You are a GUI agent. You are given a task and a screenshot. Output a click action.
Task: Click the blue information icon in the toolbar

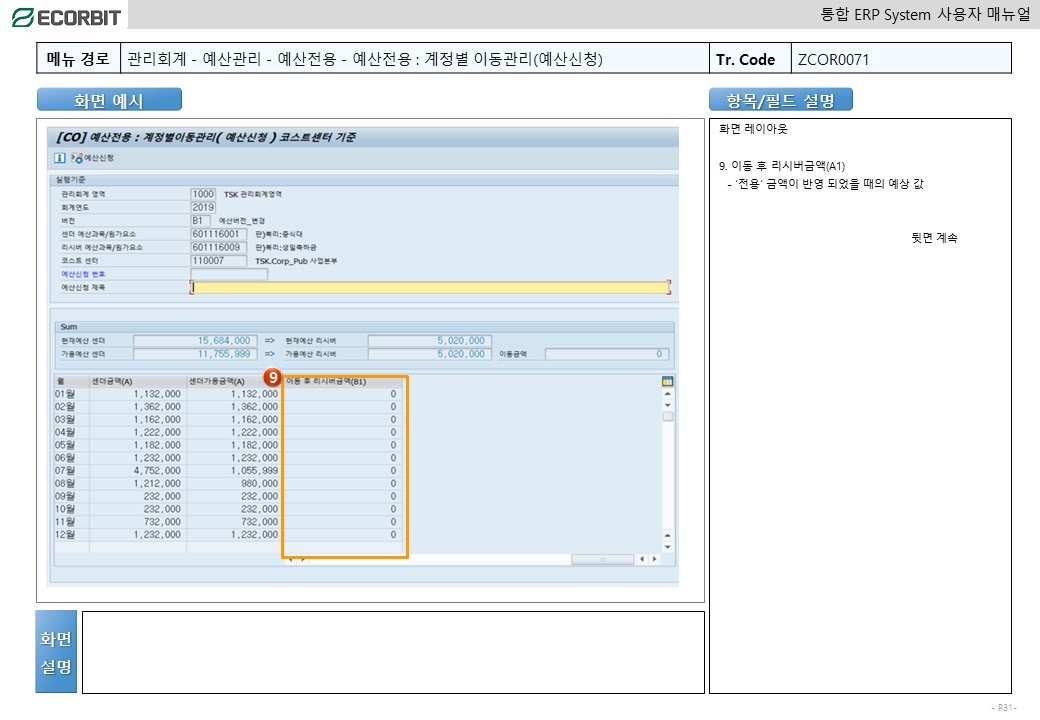[x=59, y=158]
